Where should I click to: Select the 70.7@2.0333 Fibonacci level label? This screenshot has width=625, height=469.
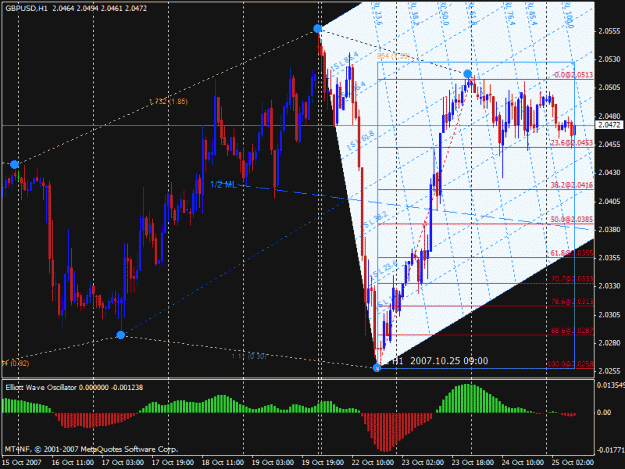(572, 279)
